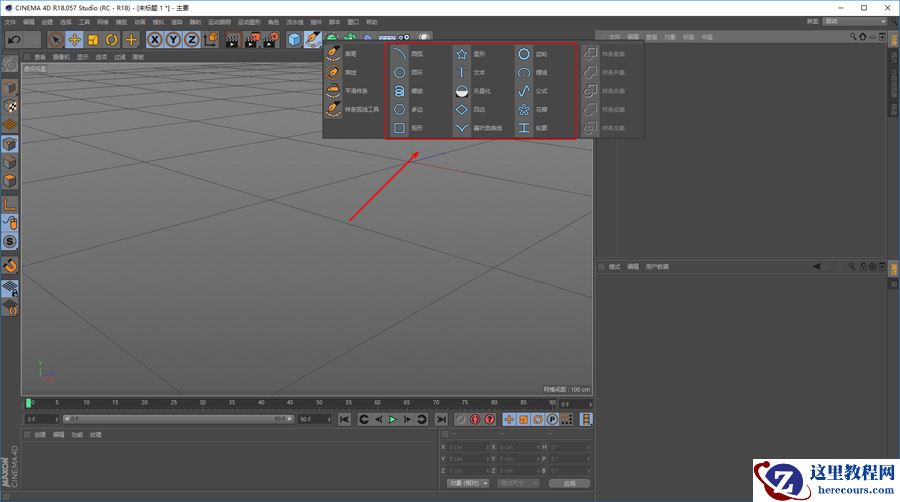Toggle the X axis lock

pyautogui.click(x=154, y=39)
